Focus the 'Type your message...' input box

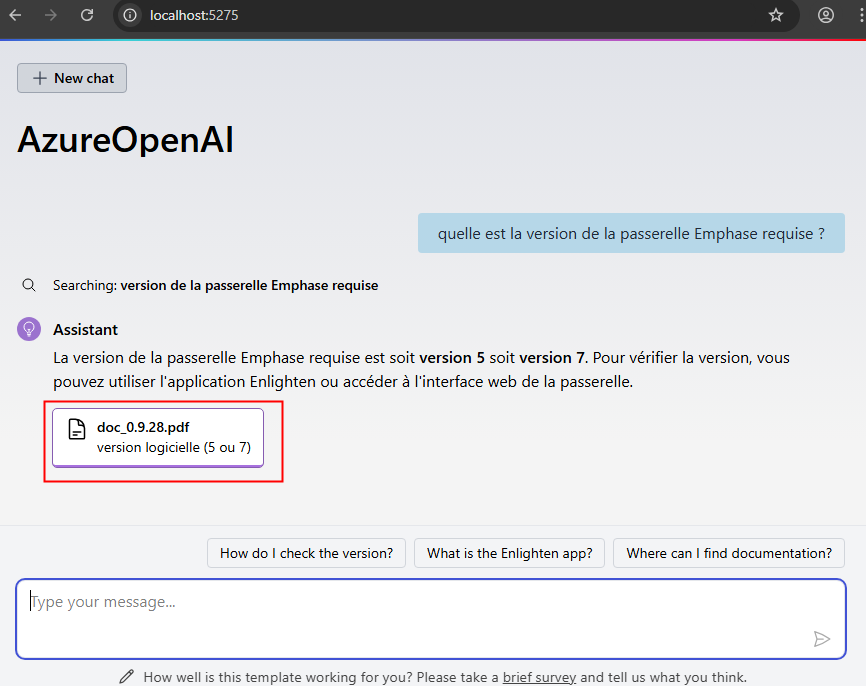point(431,619)
